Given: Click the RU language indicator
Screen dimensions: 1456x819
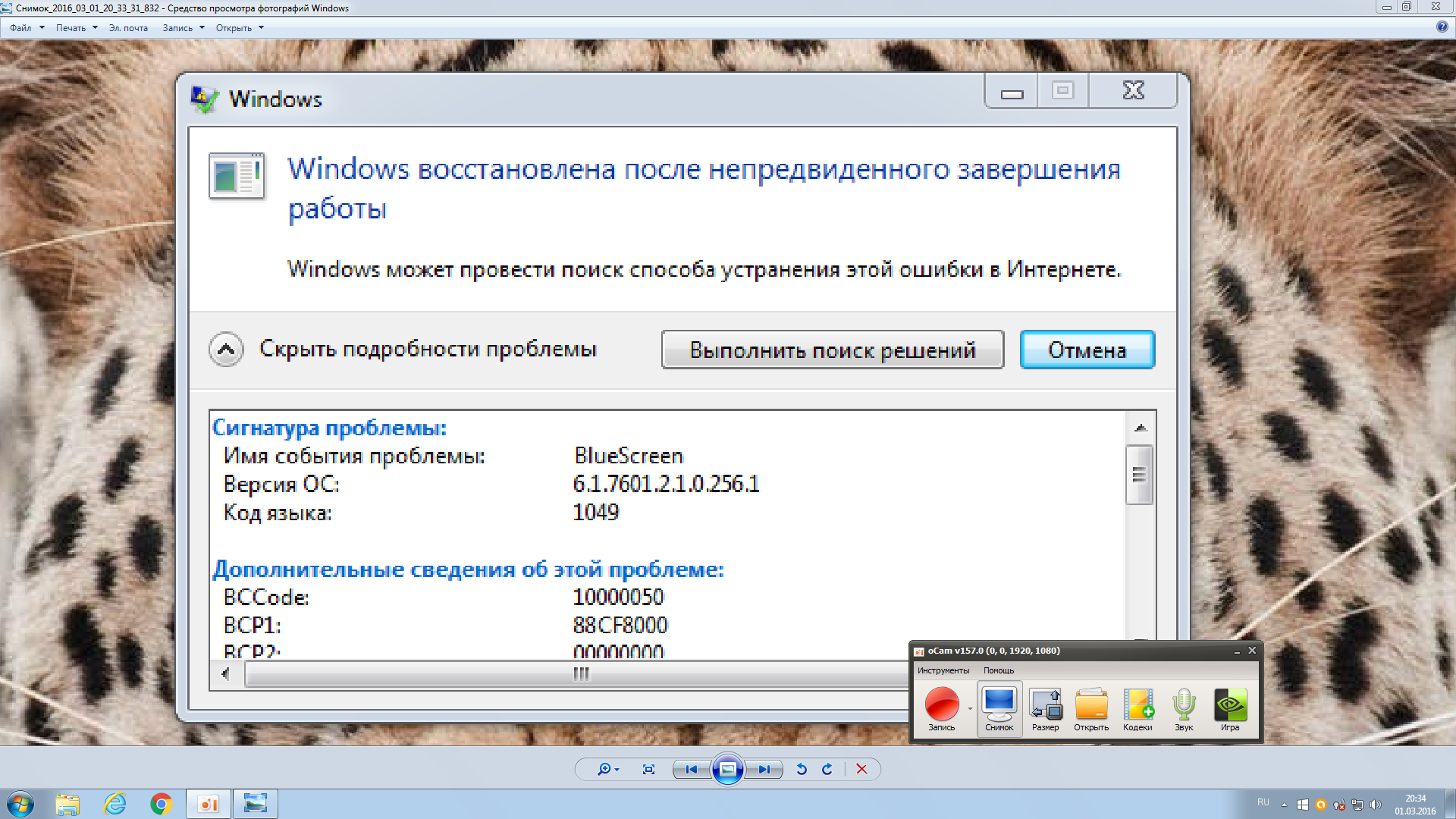Looking at the screenshot, I should [1263, 802].
